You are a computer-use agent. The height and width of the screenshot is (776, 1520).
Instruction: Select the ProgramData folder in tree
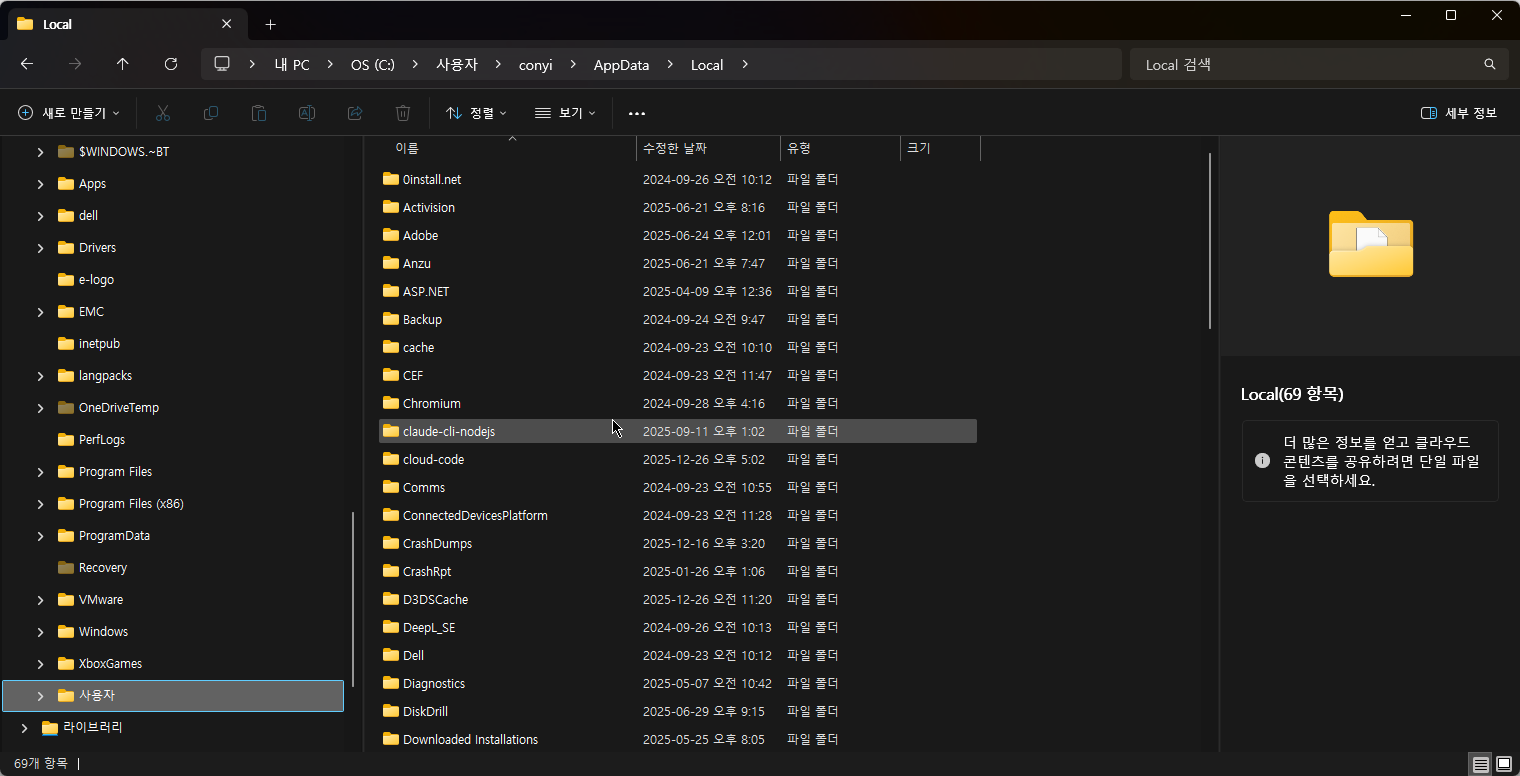click(x=114, y=536)
